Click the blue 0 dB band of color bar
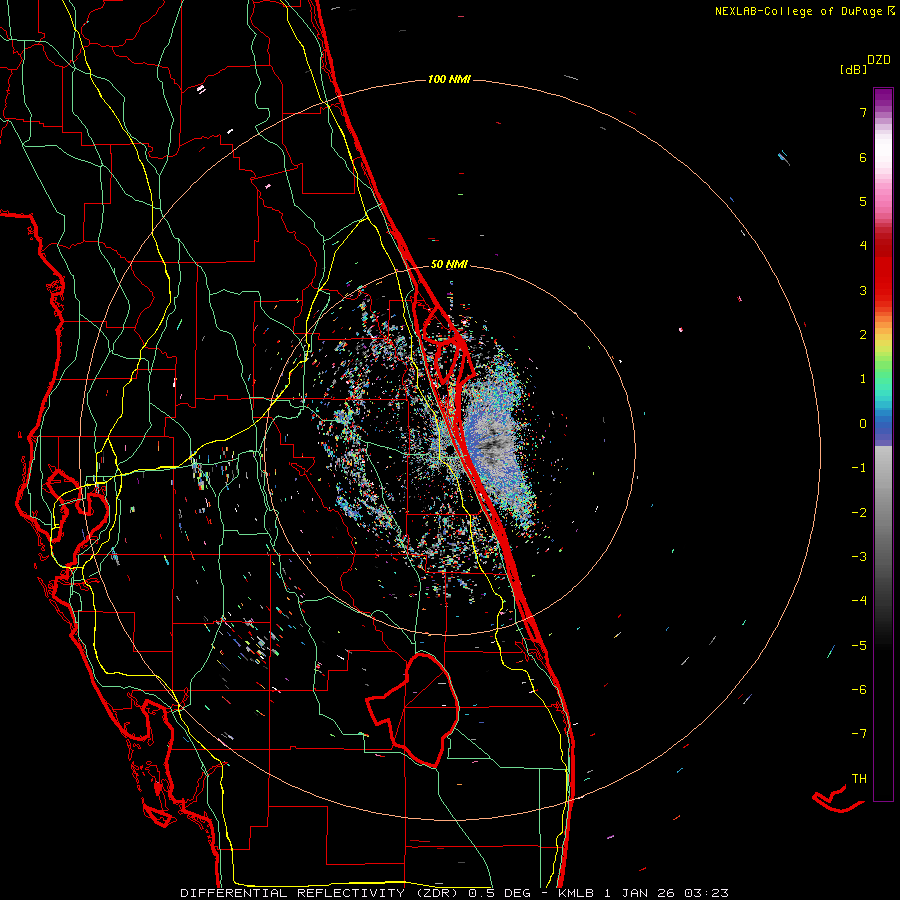The height and width of the screenshot is (900, 900). tap(883, 428)
